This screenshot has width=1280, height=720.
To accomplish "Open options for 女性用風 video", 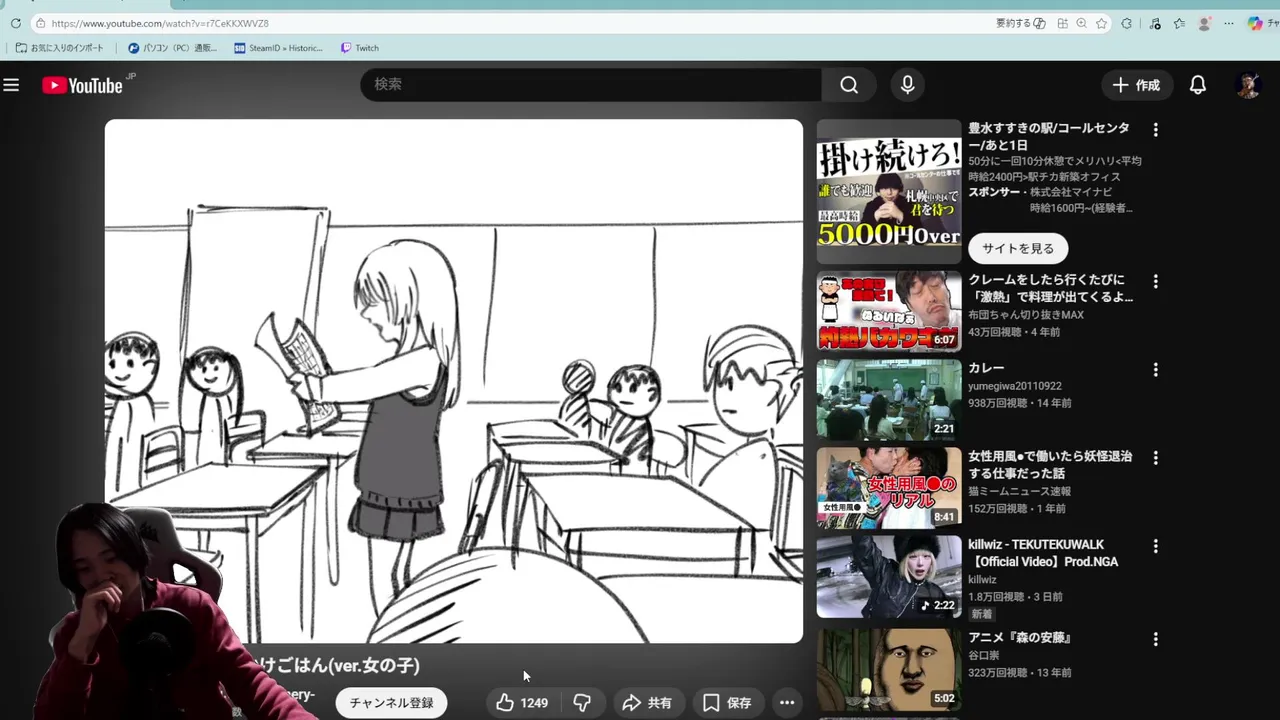I will click(1155, 458).
